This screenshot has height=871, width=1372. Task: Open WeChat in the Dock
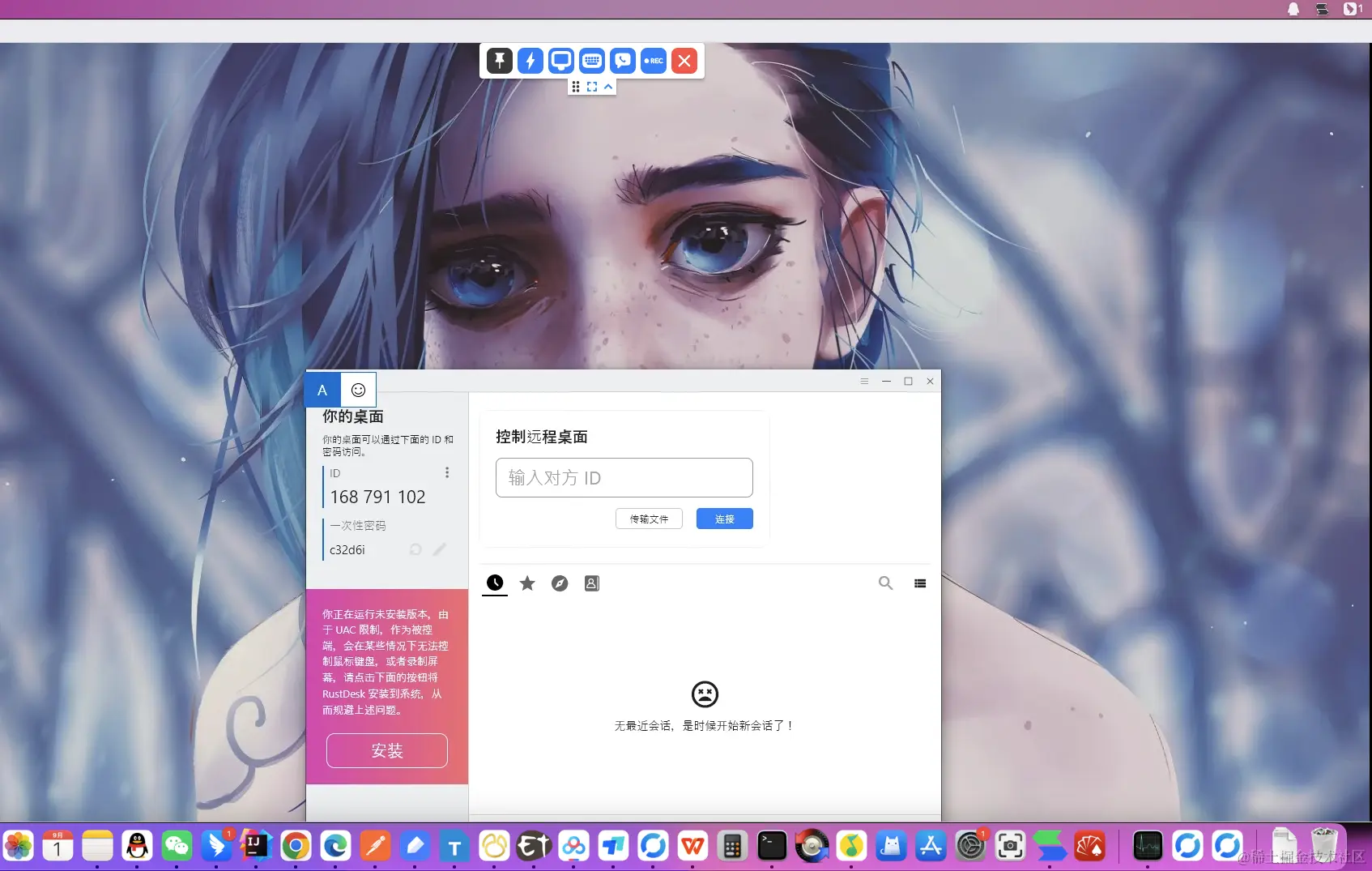[177, 847]
